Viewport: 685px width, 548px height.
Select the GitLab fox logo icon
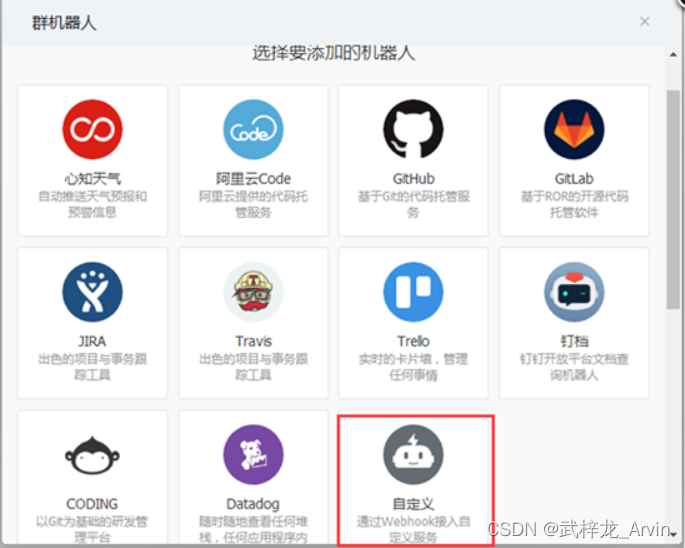(x=574, y=129)
